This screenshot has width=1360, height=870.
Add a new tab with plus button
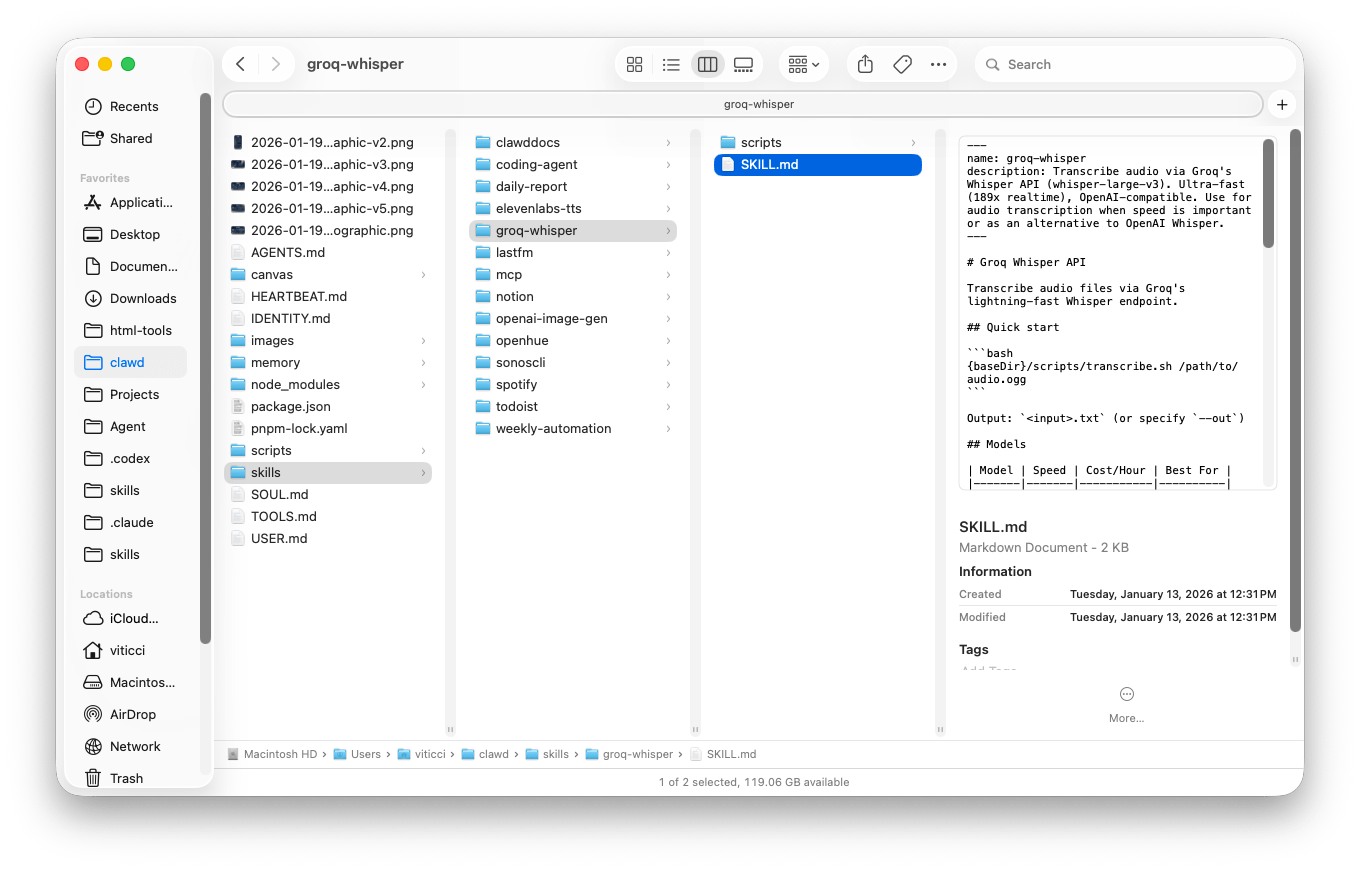[x=1281, y=104]
